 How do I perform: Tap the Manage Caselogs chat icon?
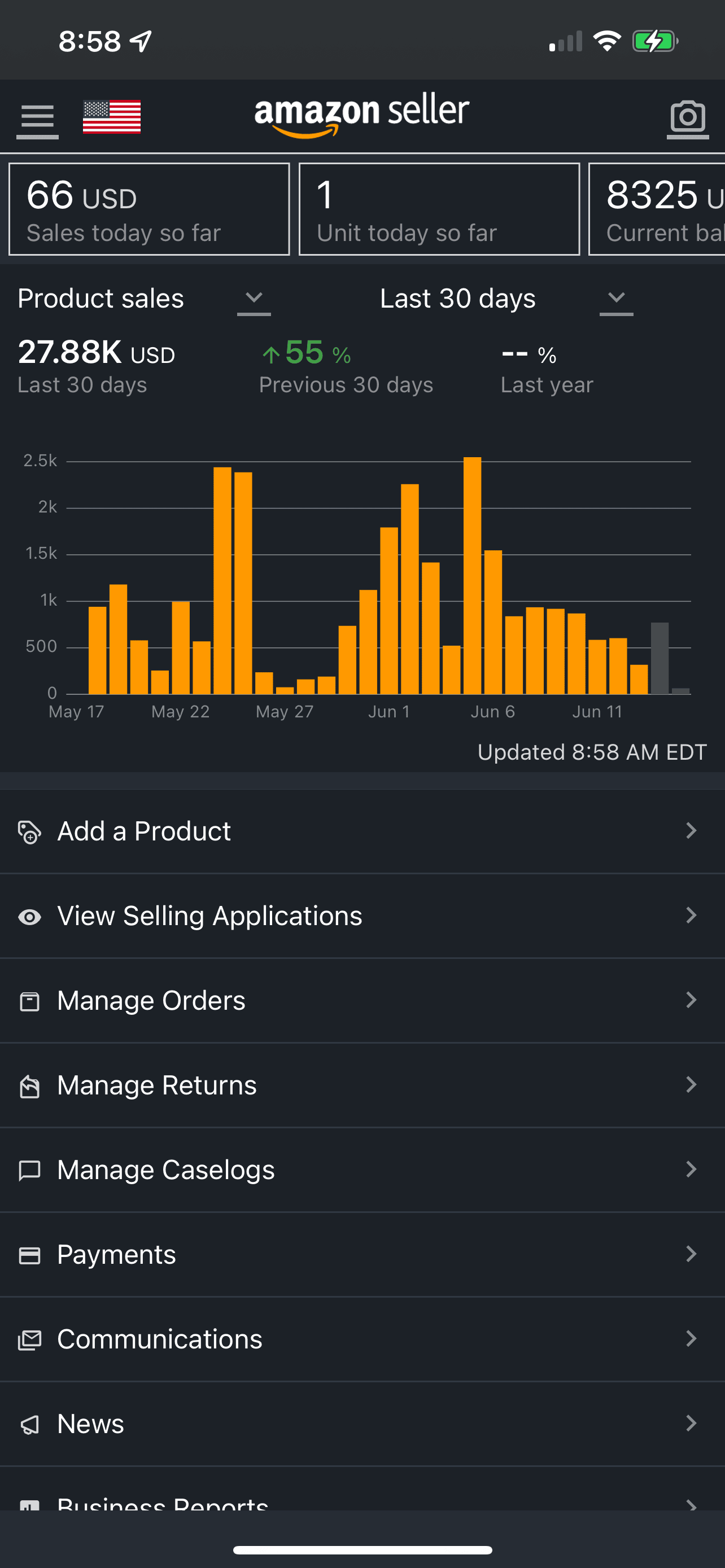[x=29, y=1171]
